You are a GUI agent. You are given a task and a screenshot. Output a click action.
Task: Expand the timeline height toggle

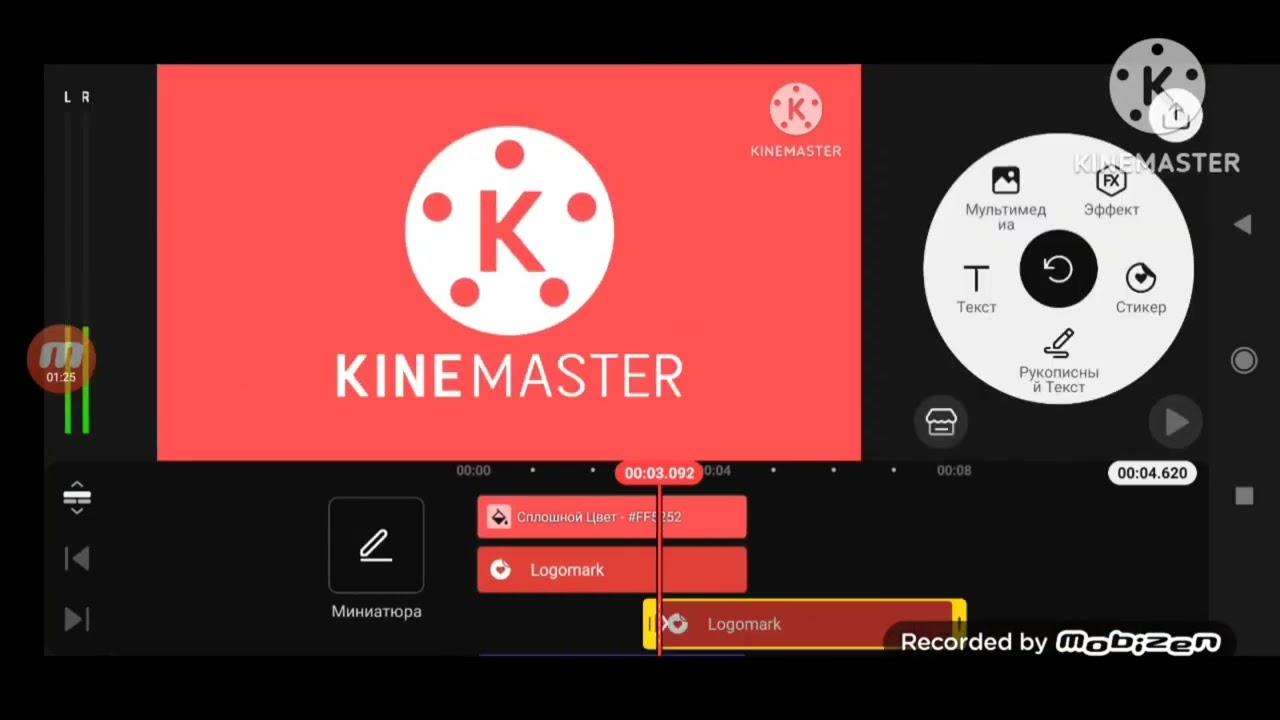pyautogui.click(x=77, y=497)
